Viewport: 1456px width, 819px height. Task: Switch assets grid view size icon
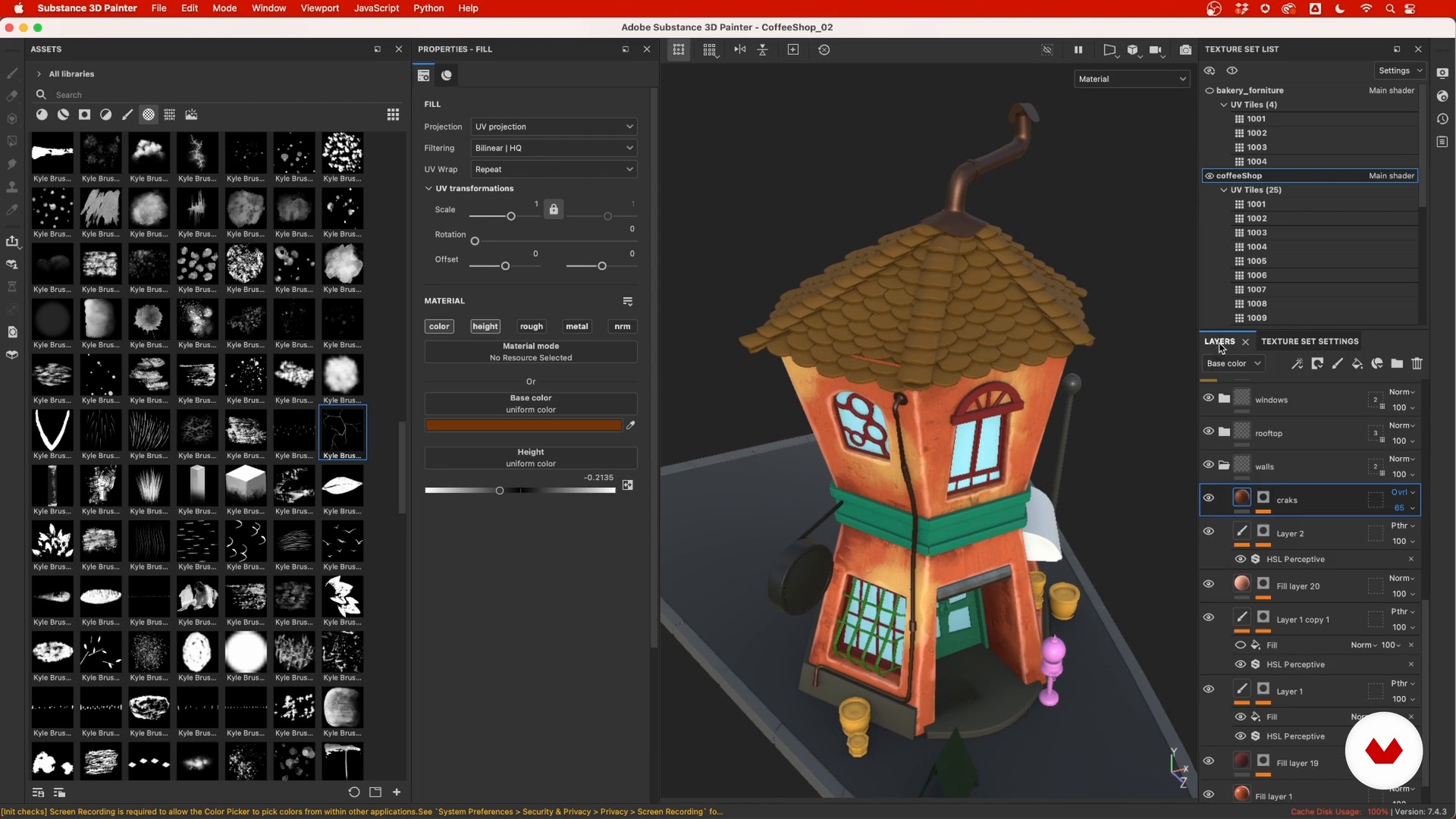[393, 115]
